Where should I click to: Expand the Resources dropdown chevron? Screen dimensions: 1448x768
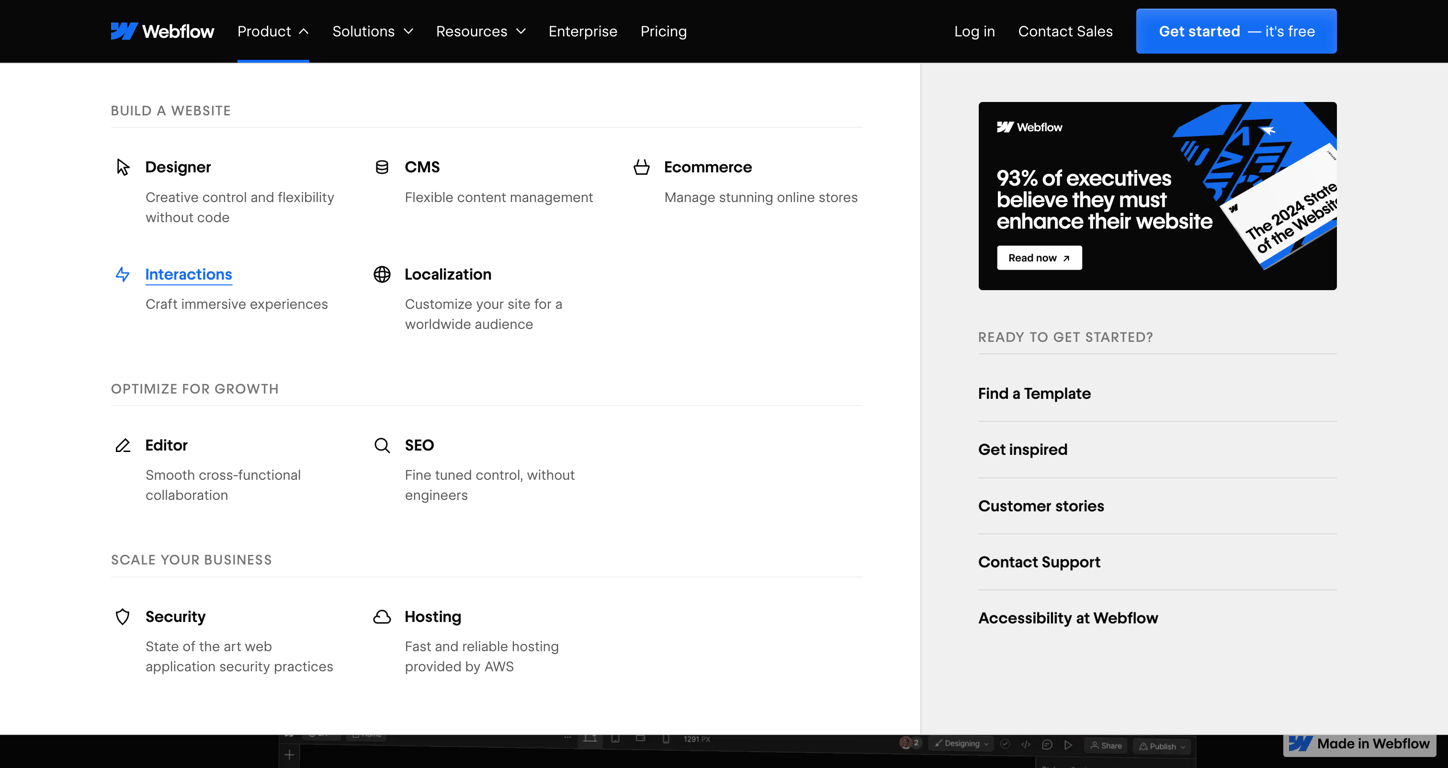(x=521, y=31)
